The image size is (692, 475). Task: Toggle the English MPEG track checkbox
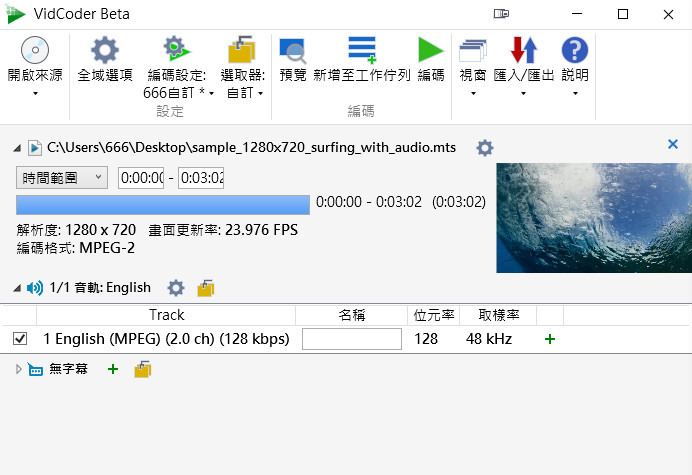20,339
